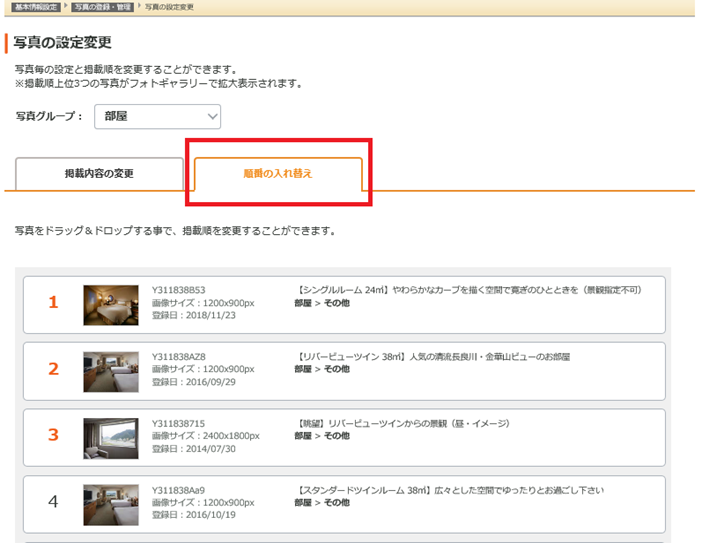
Task: Click the thumbnail of photo Y311838AZ8
Action: click(111, 371)
